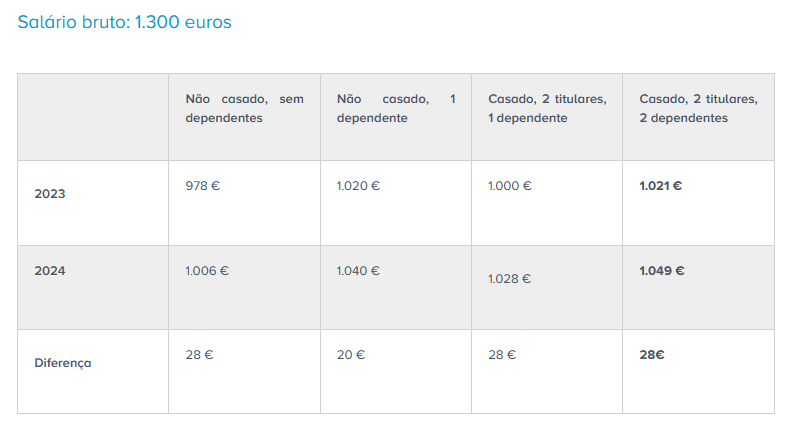Select the 'Não casado, 1 dependente' header cell
The width and height of the screenshot is (794, 440).
click(x=396, y=108)
